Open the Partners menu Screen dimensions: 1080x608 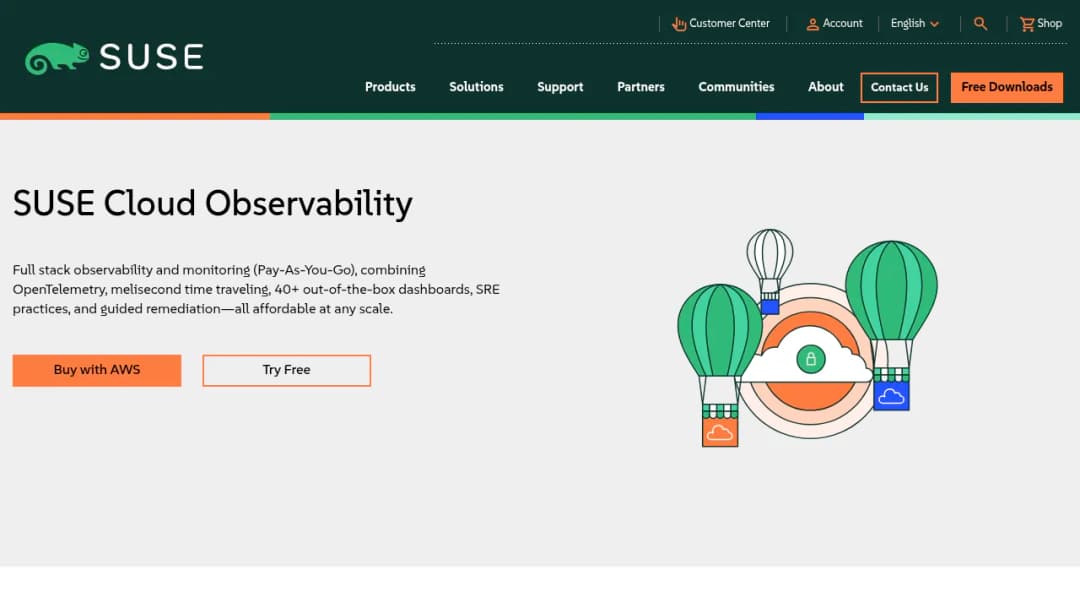pos(641,87)
